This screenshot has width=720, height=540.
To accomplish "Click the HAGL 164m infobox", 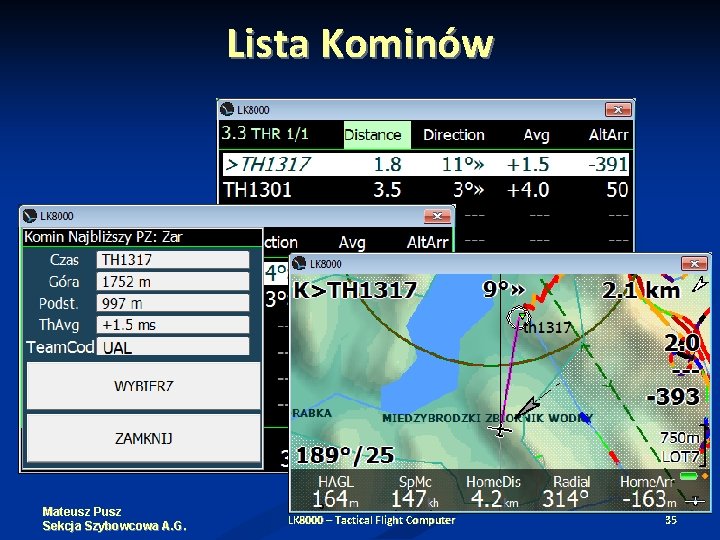I will coord(336,492).
